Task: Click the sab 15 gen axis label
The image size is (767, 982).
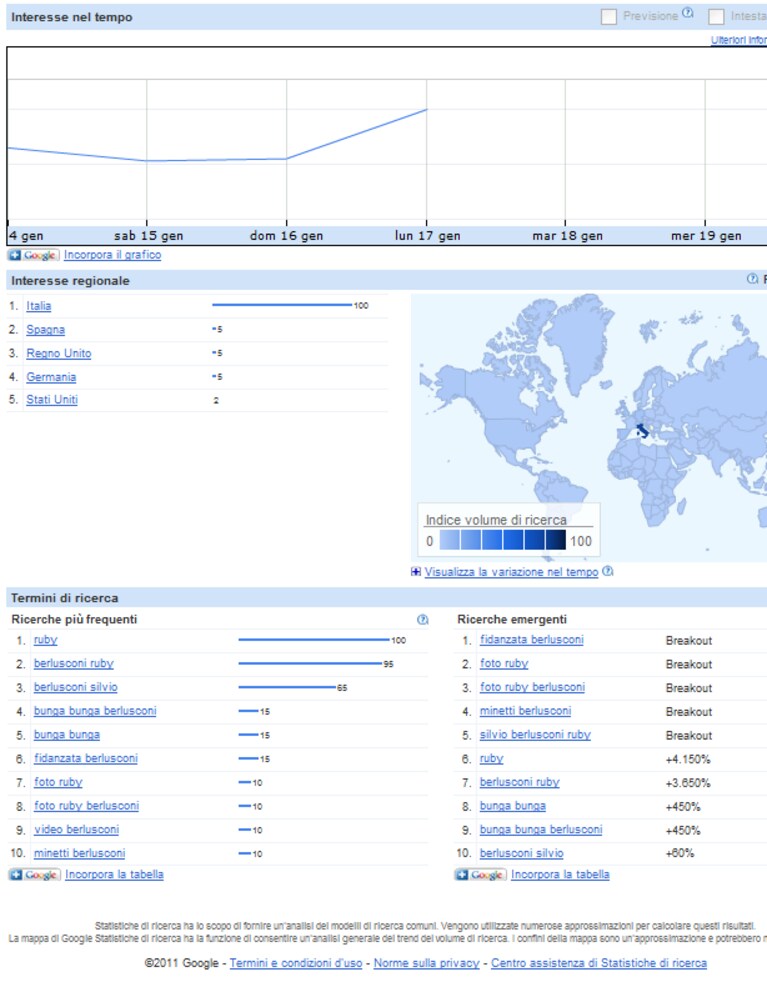Action: (148, 236)
